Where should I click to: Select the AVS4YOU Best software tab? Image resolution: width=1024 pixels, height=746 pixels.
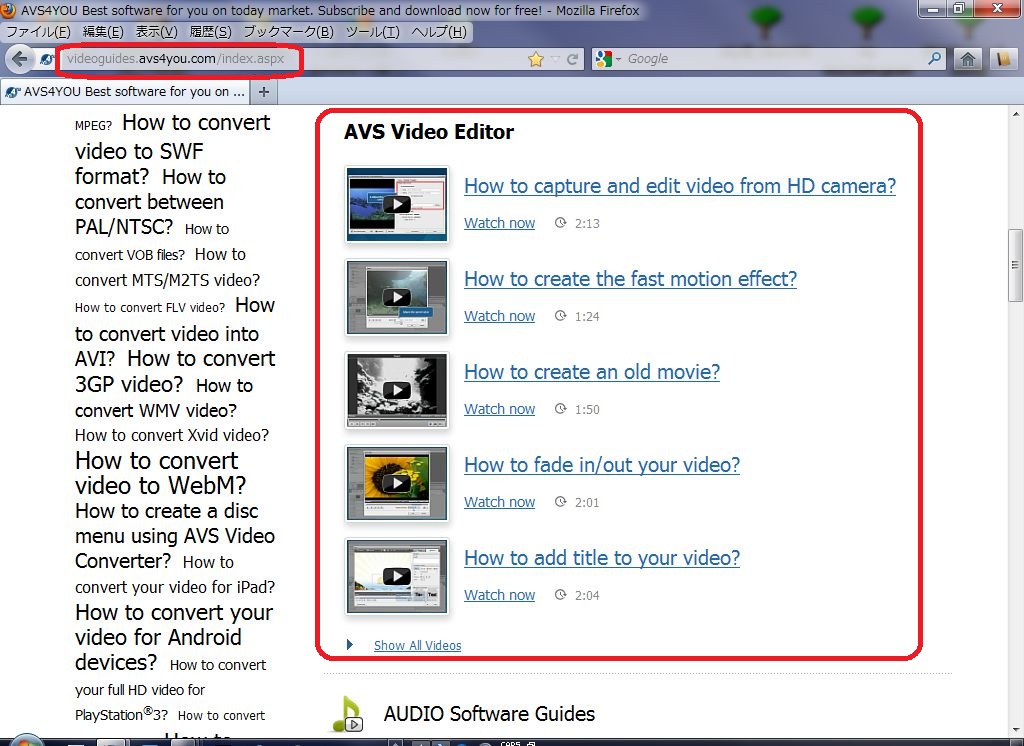pyautogui.click(x=125, y=92)
